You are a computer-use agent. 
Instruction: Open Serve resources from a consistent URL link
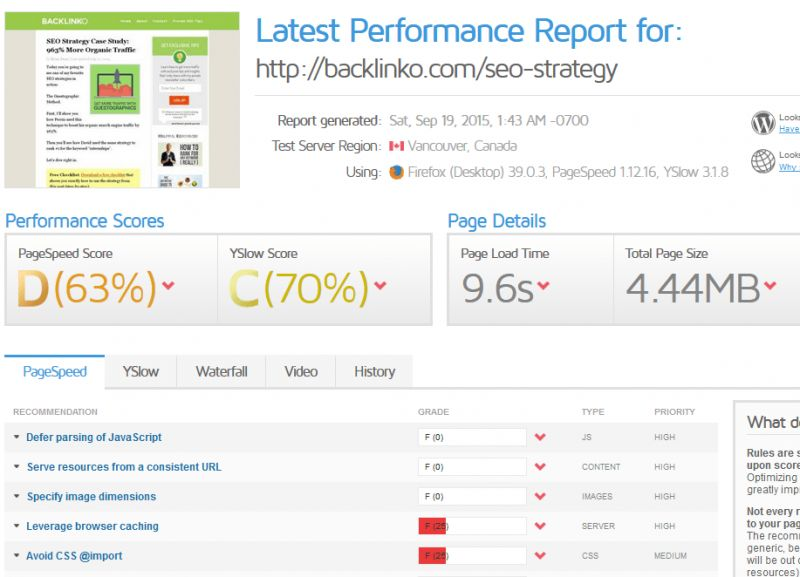(124, 467)
